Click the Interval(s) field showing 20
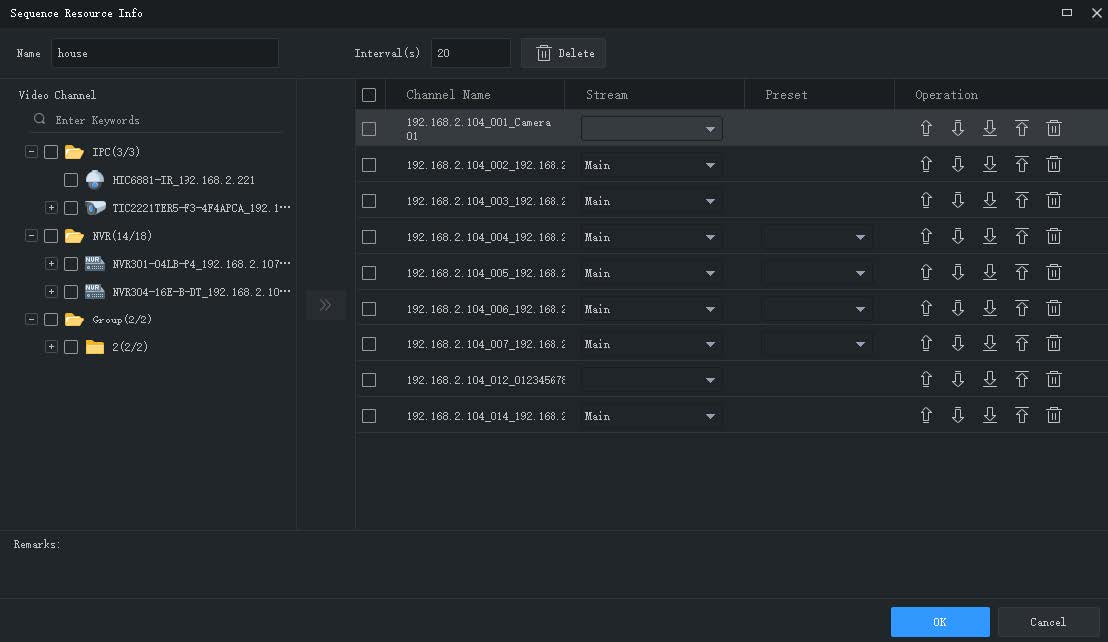 471,53
